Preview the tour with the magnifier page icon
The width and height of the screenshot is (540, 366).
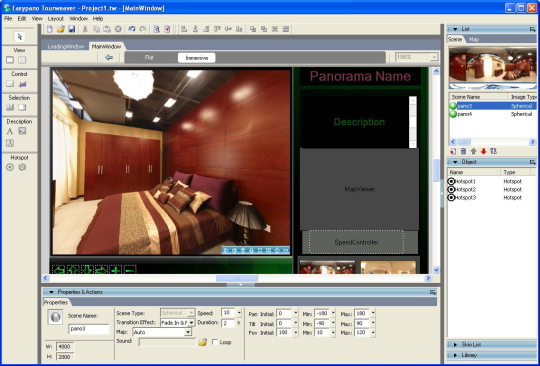point(156,29)
